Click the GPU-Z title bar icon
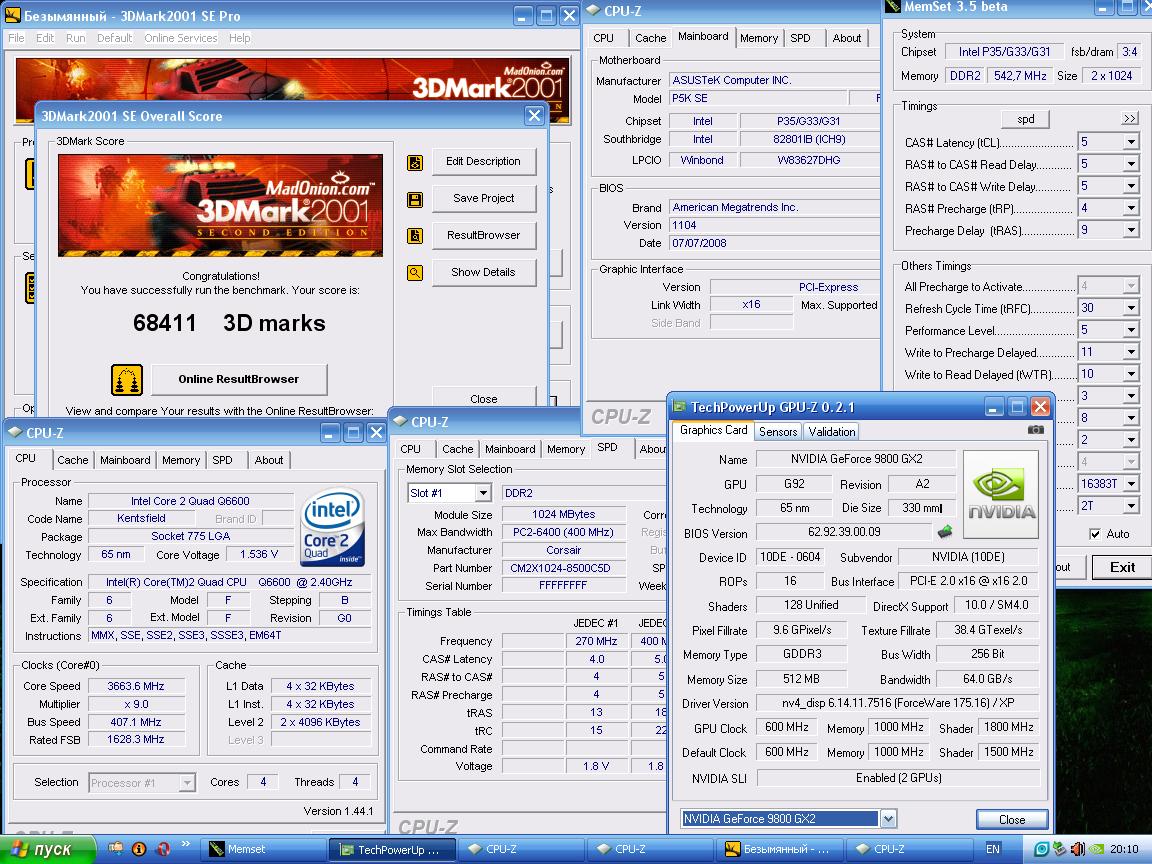 (680, 407)
